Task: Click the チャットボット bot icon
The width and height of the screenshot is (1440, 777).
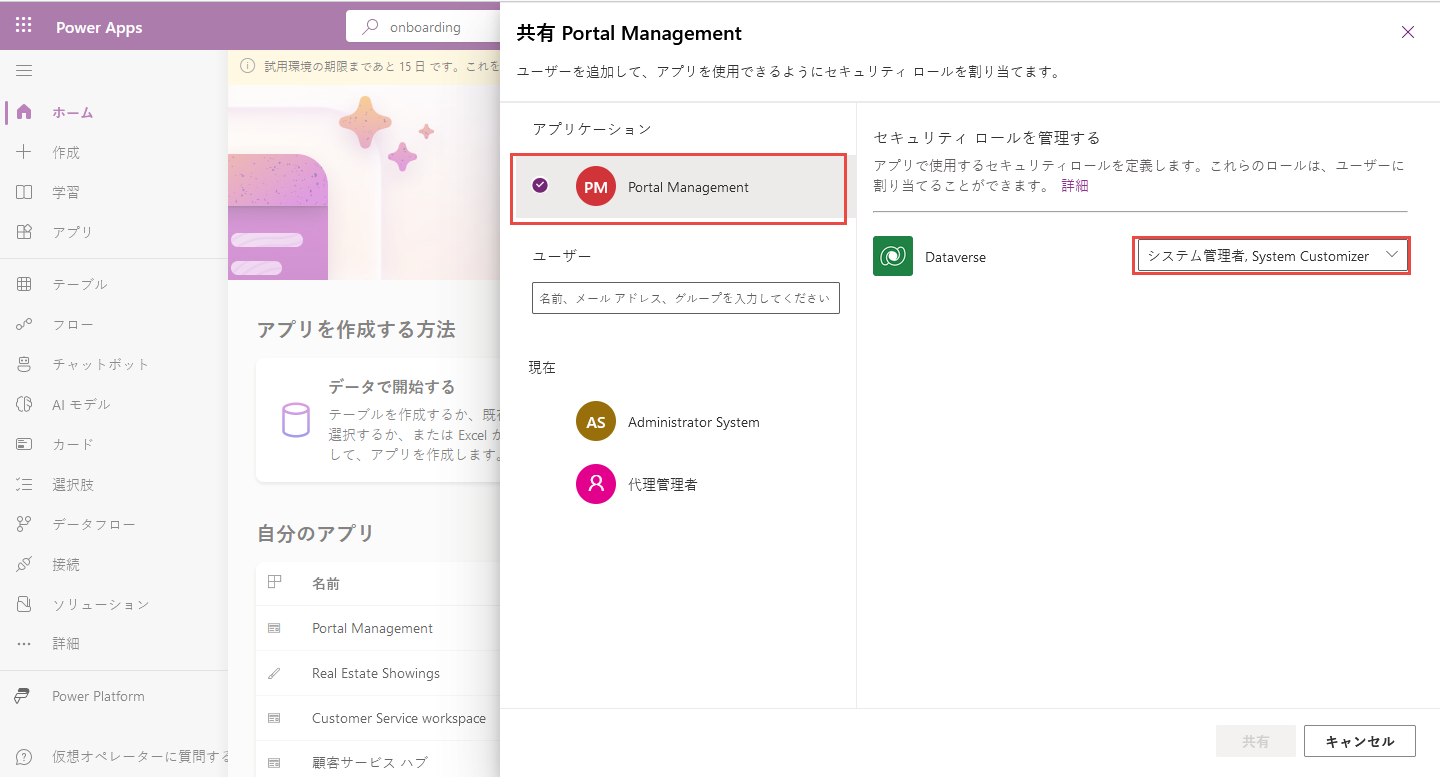Action: coord(24,364)
